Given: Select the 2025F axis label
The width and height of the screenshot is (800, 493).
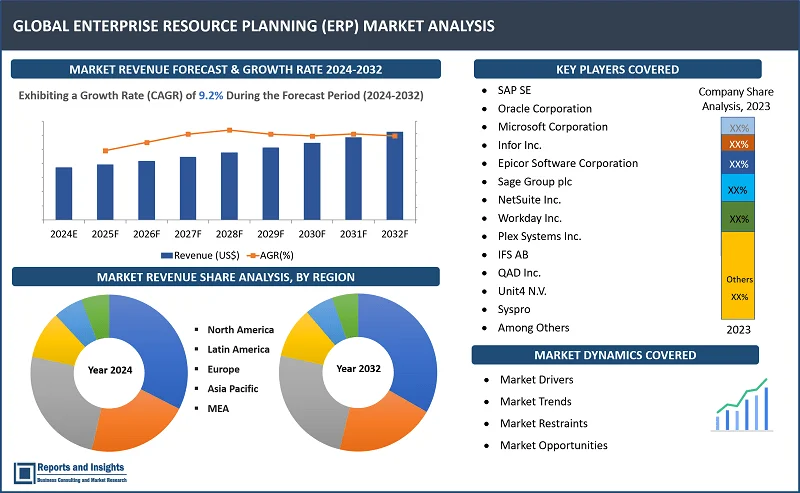Looking at the screenshot, I should (x=105, y=234).
